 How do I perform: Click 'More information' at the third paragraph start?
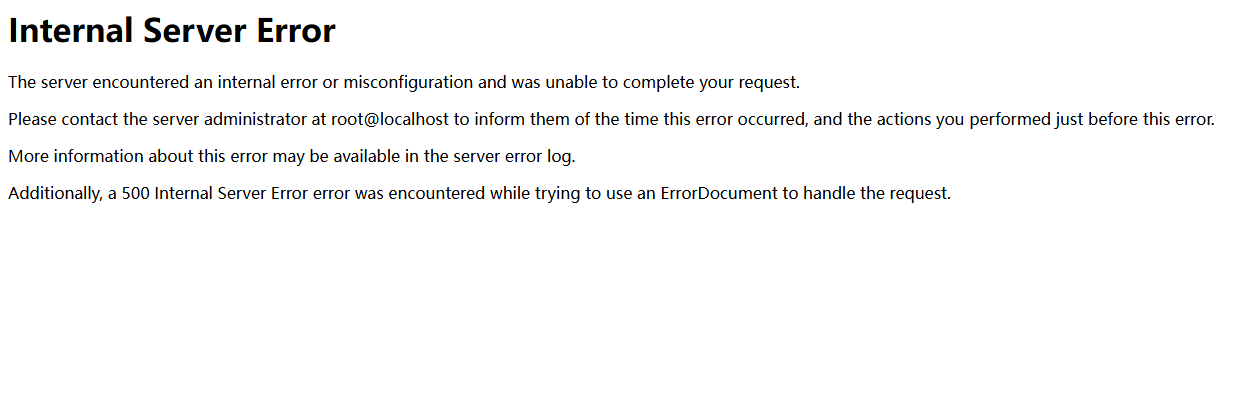pos(68,157)
